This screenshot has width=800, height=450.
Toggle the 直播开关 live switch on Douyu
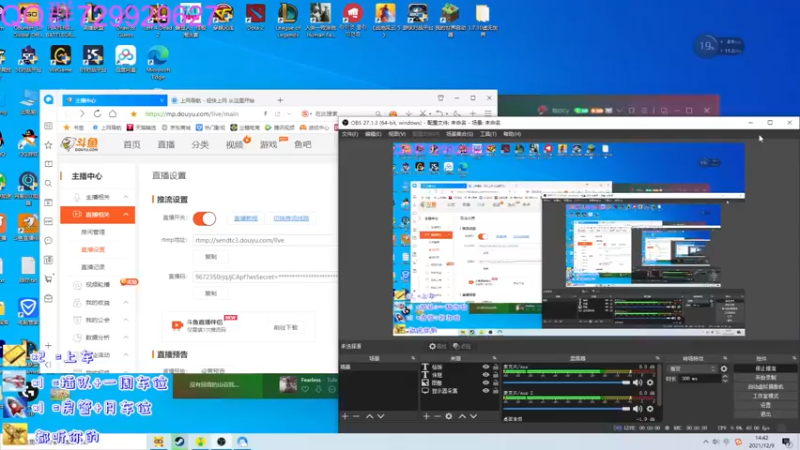point(204,218)
